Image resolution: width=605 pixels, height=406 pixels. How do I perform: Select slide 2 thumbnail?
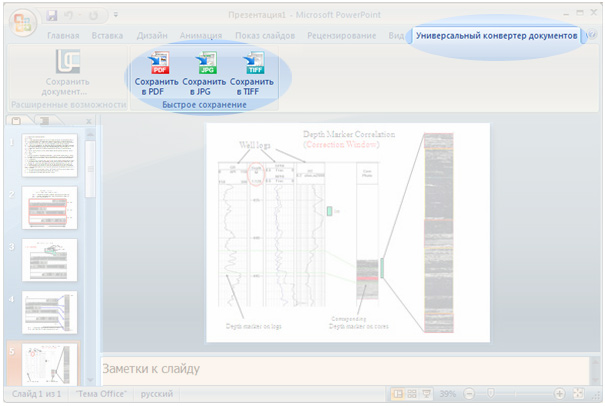coord(49,208)
